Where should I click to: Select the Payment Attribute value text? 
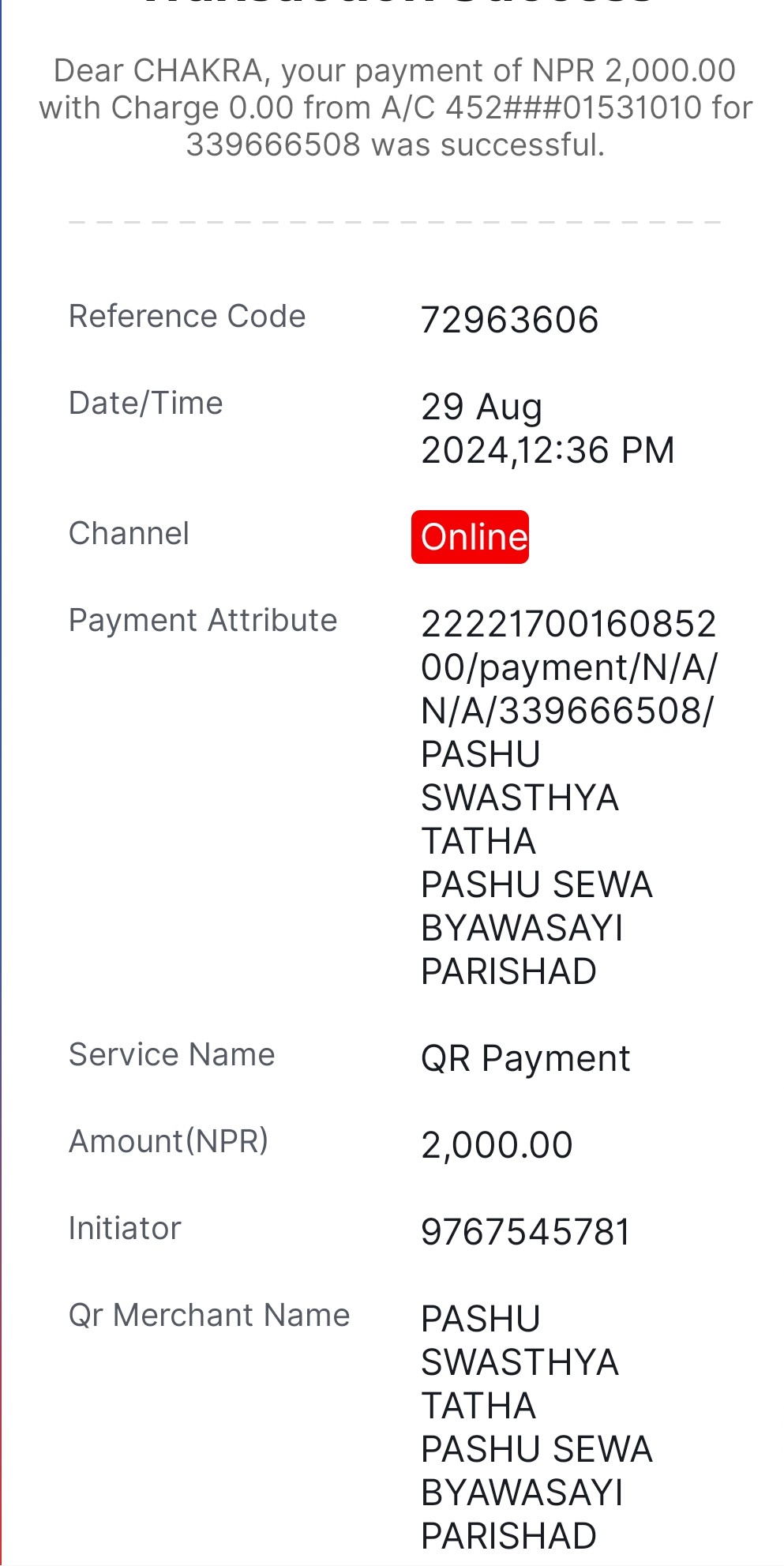[x=568, y=798]
